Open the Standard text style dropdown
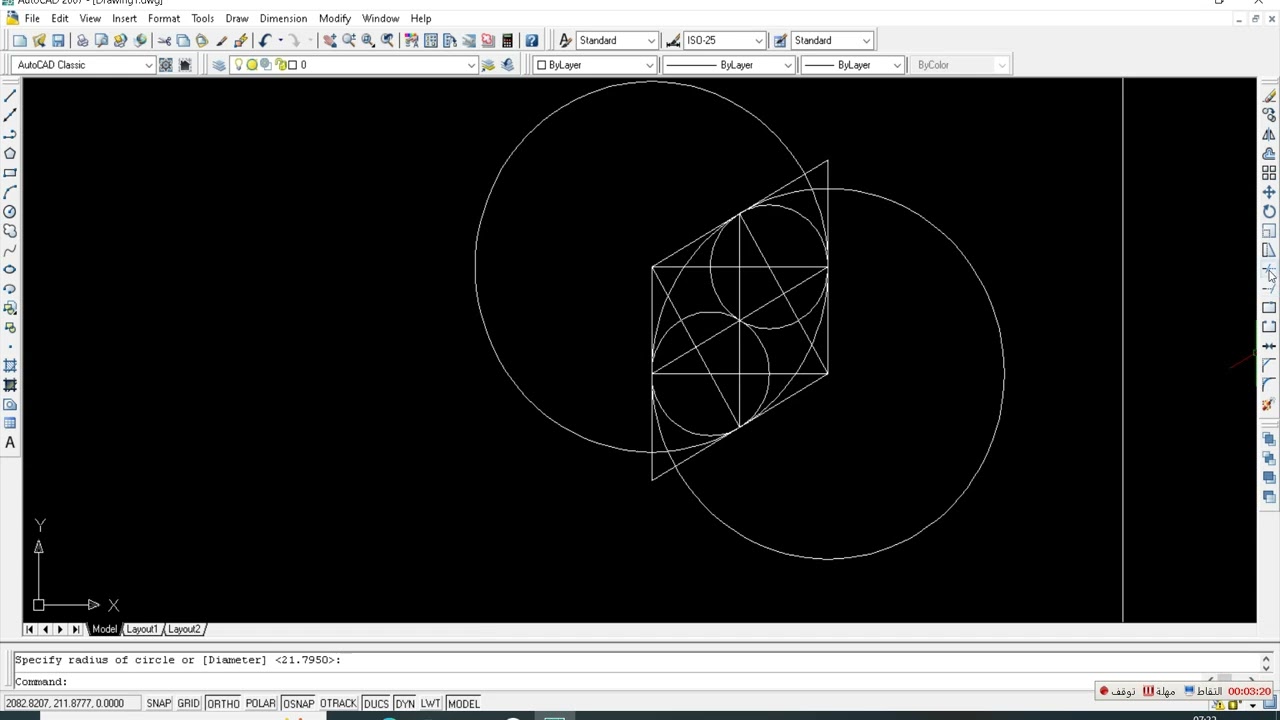Viewport: 1280px width, 720px height. coord(651,41)
